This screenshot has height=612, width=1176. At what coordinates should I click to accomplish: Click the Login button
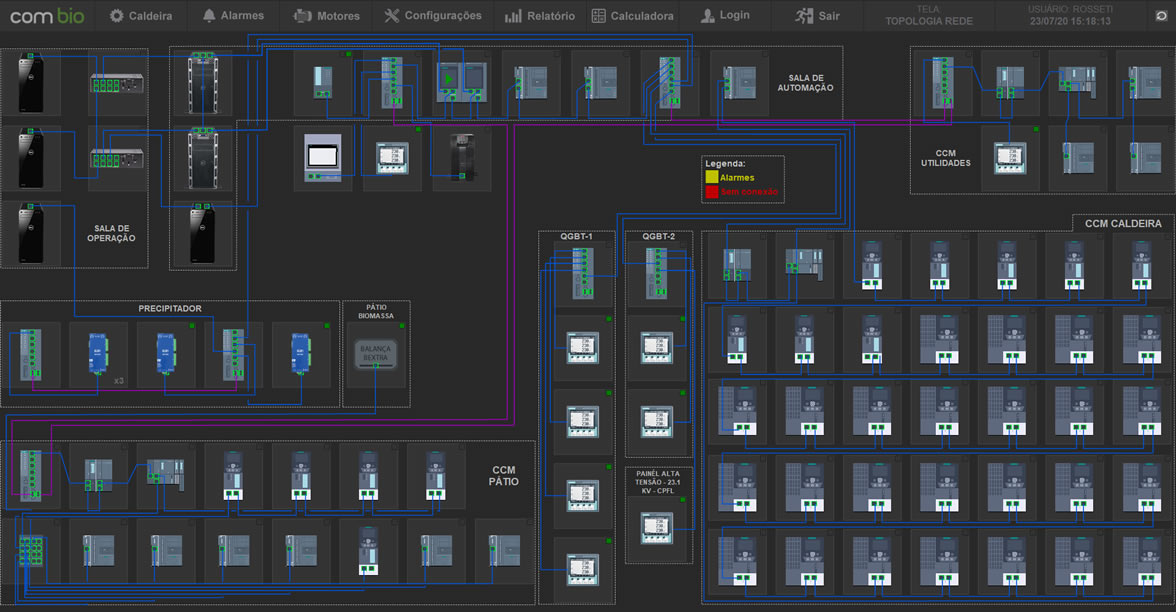click(725, 16)
